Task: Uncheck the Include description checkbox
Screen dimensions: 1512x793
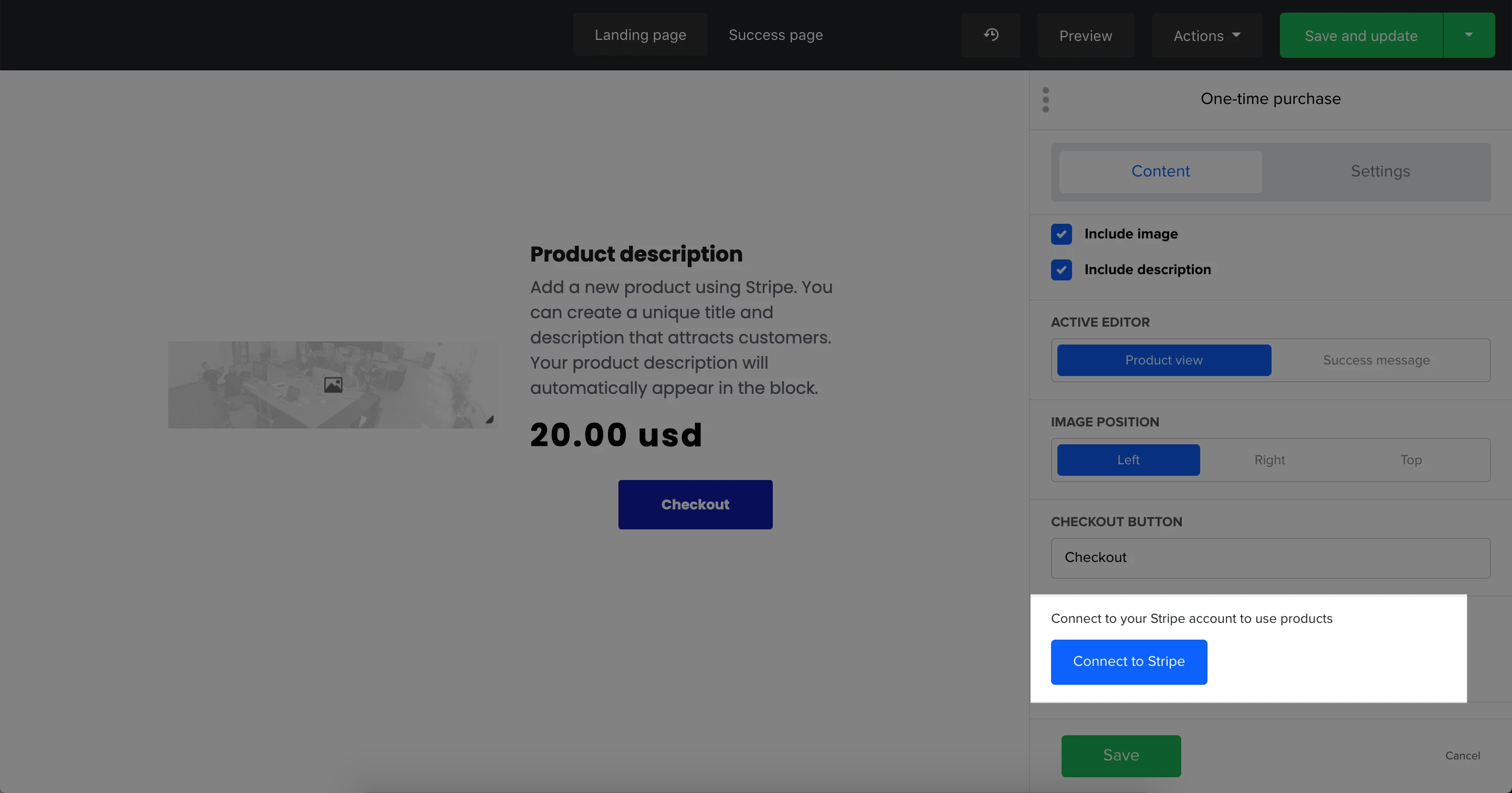Action: click(1061, 270)
